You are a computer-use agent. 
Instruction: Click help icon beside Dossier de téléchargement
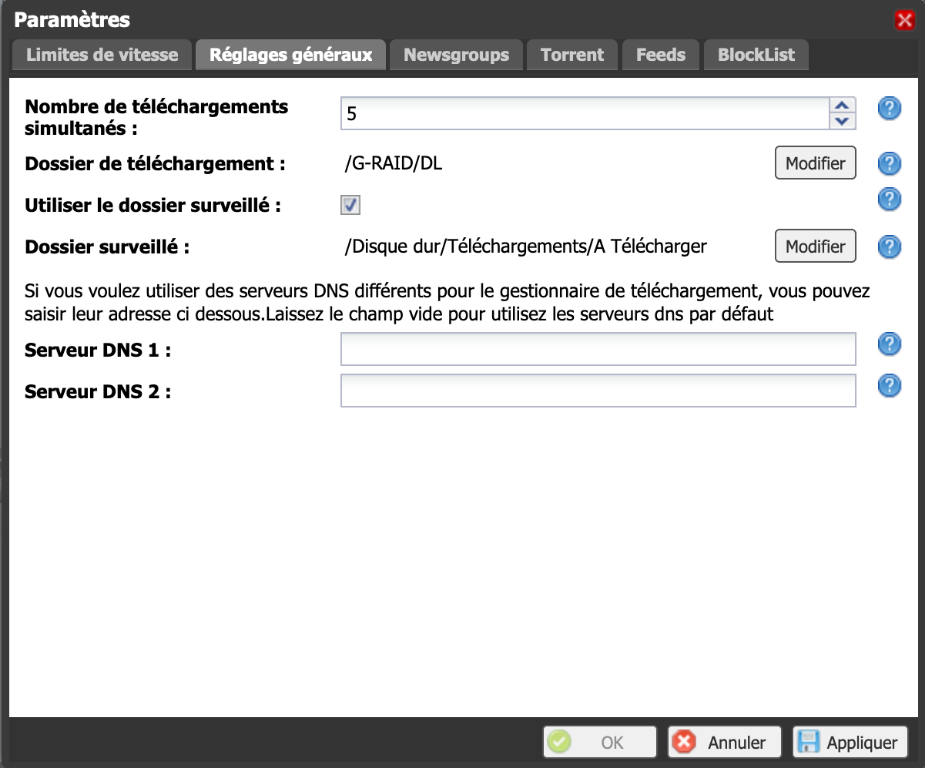[x=889, y=164]
